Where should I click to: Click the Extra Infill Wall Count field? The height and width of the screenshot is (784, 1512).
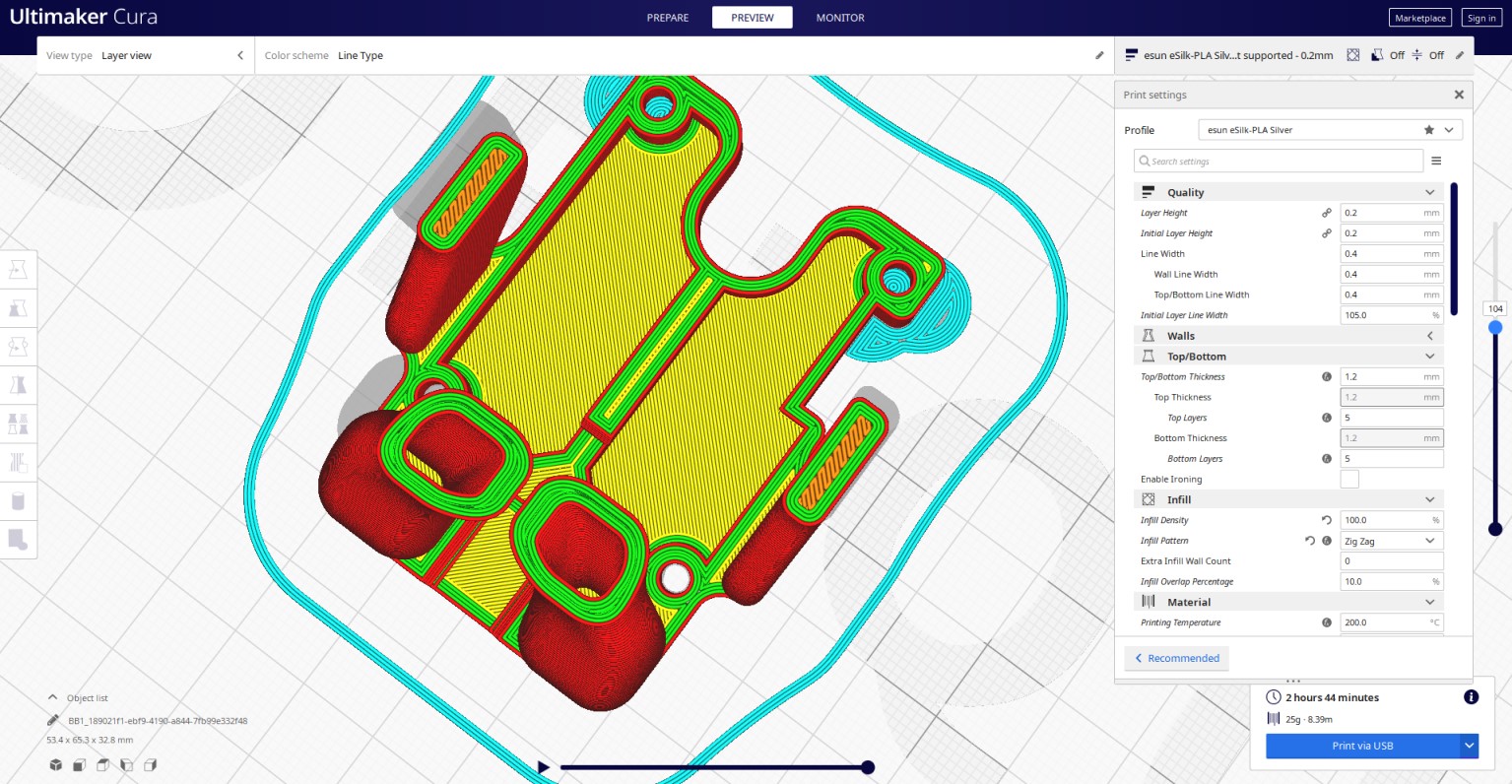tap(1392, 561)
